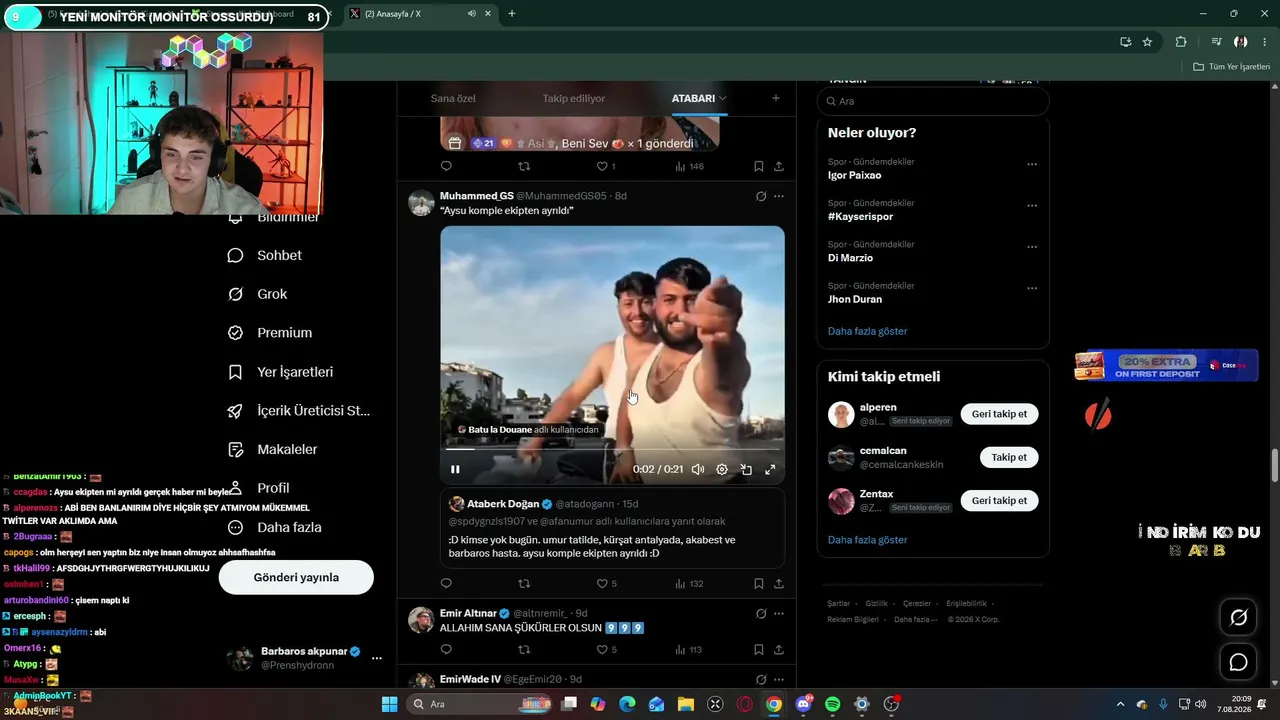
Task: Click the Ara search field on X
Action: point(933,101)
